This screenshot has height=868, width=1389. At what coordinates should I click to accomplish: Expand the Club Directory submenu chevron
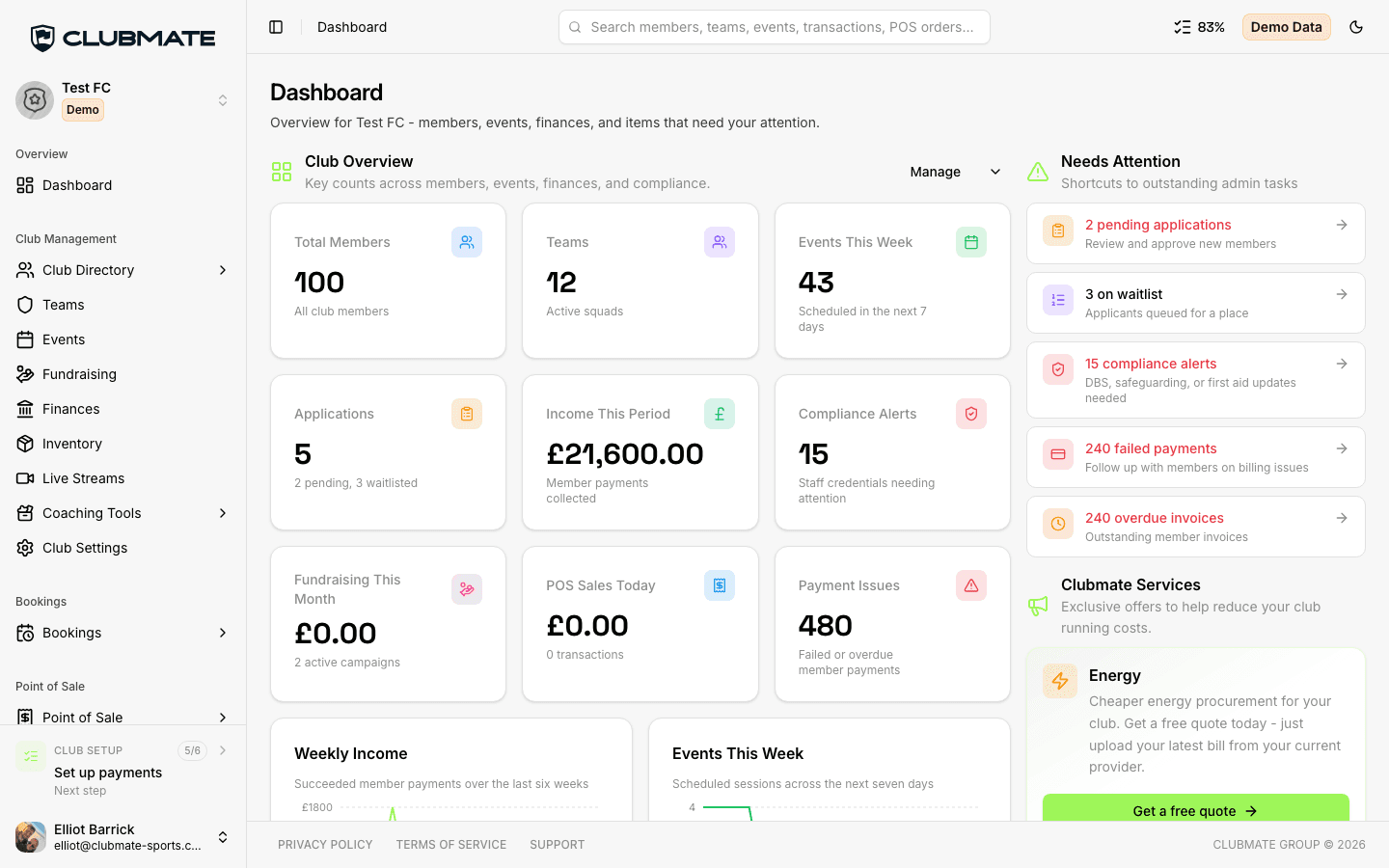(x=223, y=270)
